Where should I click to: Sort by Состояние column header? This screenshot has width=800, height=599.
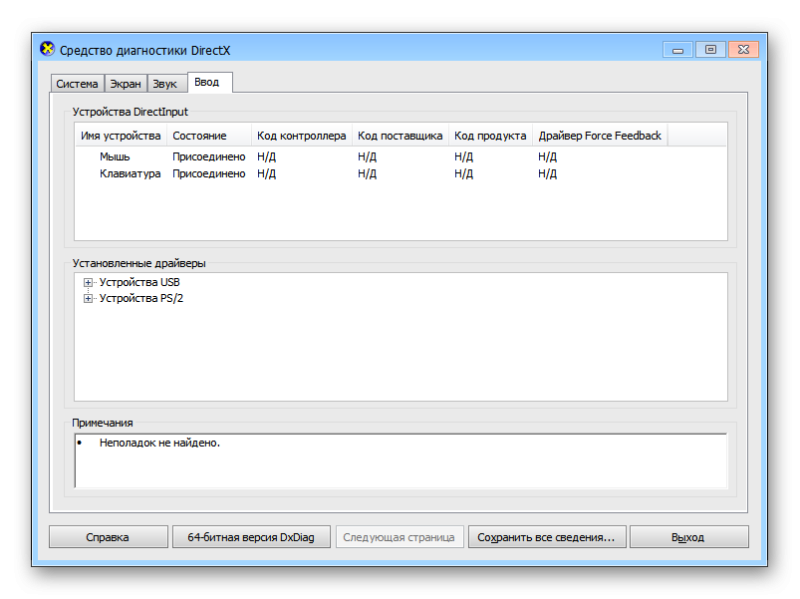pos(209,136)
